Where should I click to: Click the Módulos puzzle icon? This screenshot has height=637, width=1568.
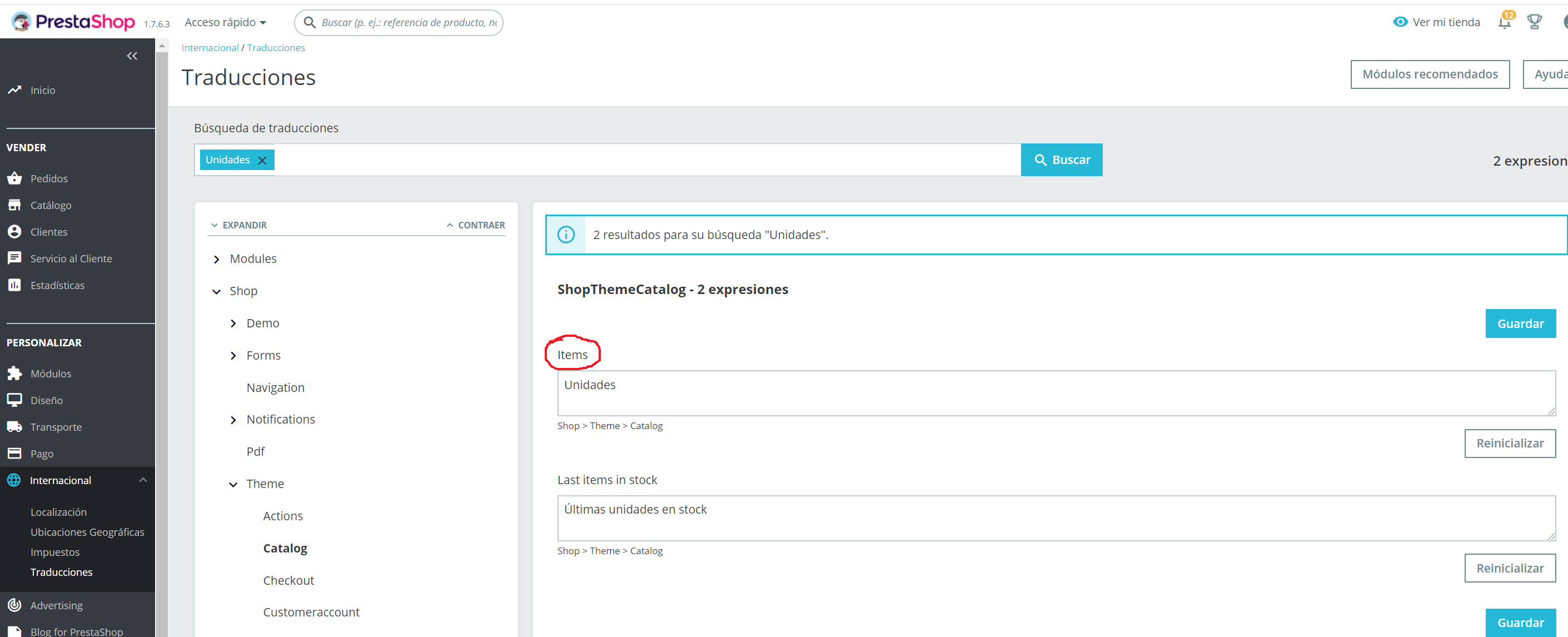click(14, 374)
